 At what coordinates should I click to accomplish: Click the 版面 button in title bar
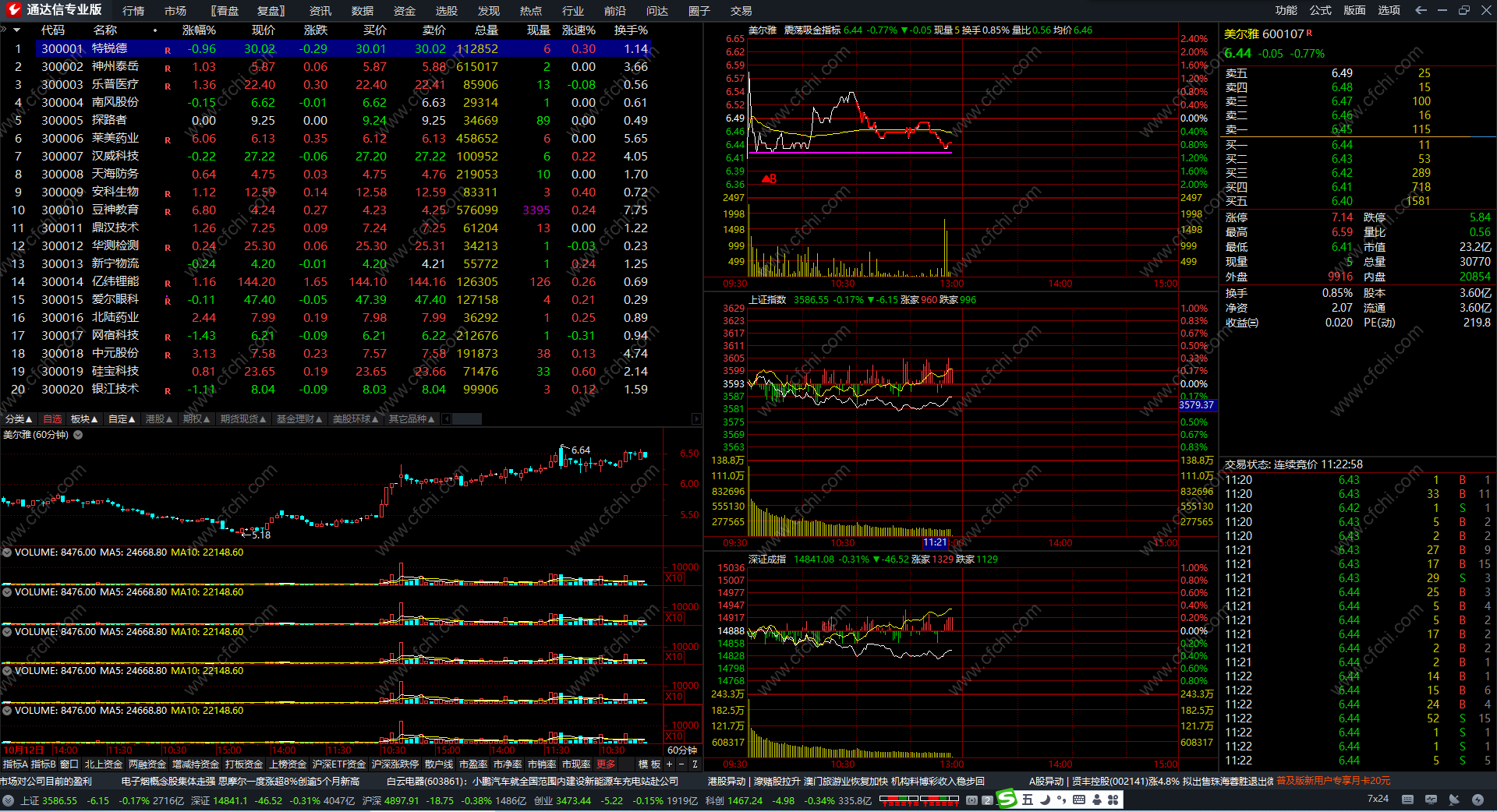pos(1355,10)
